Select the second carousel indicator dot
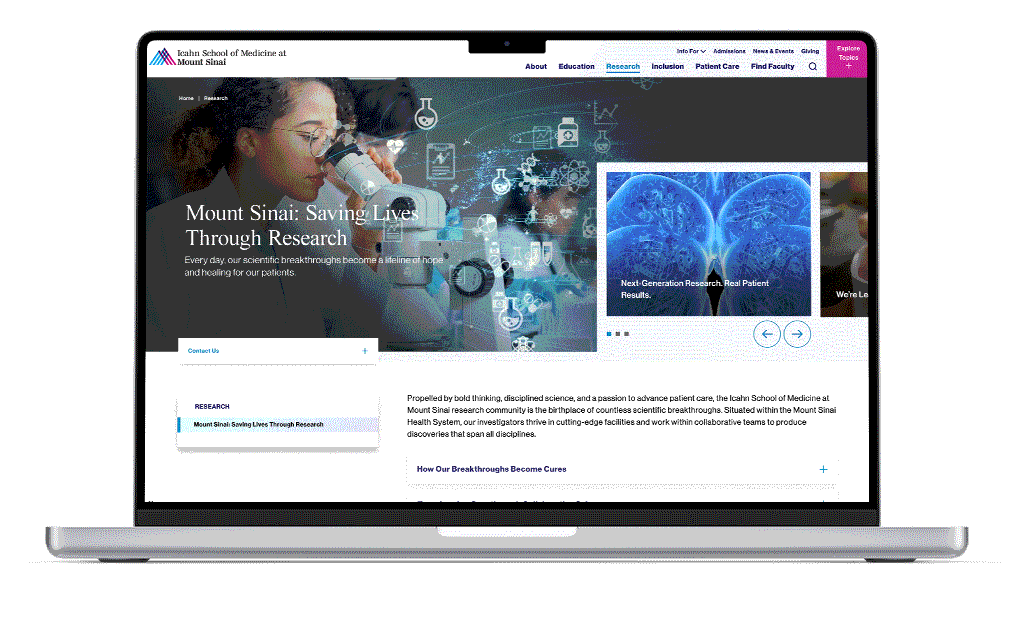This screenshot has width=1036, height=618. point(618,333)
